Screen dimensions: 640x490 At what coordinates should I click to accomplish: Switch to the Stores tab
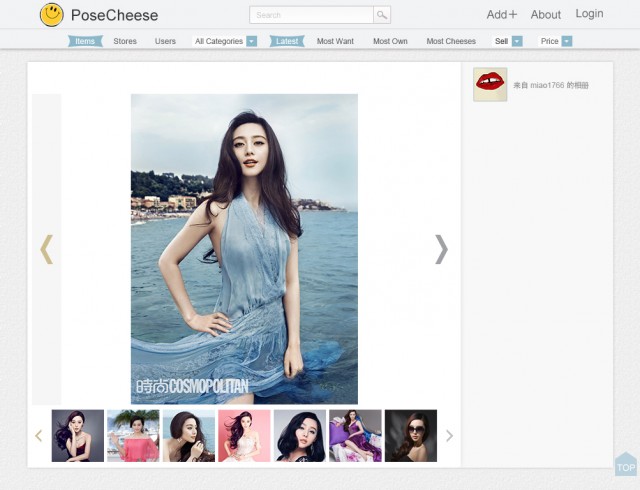125,41
